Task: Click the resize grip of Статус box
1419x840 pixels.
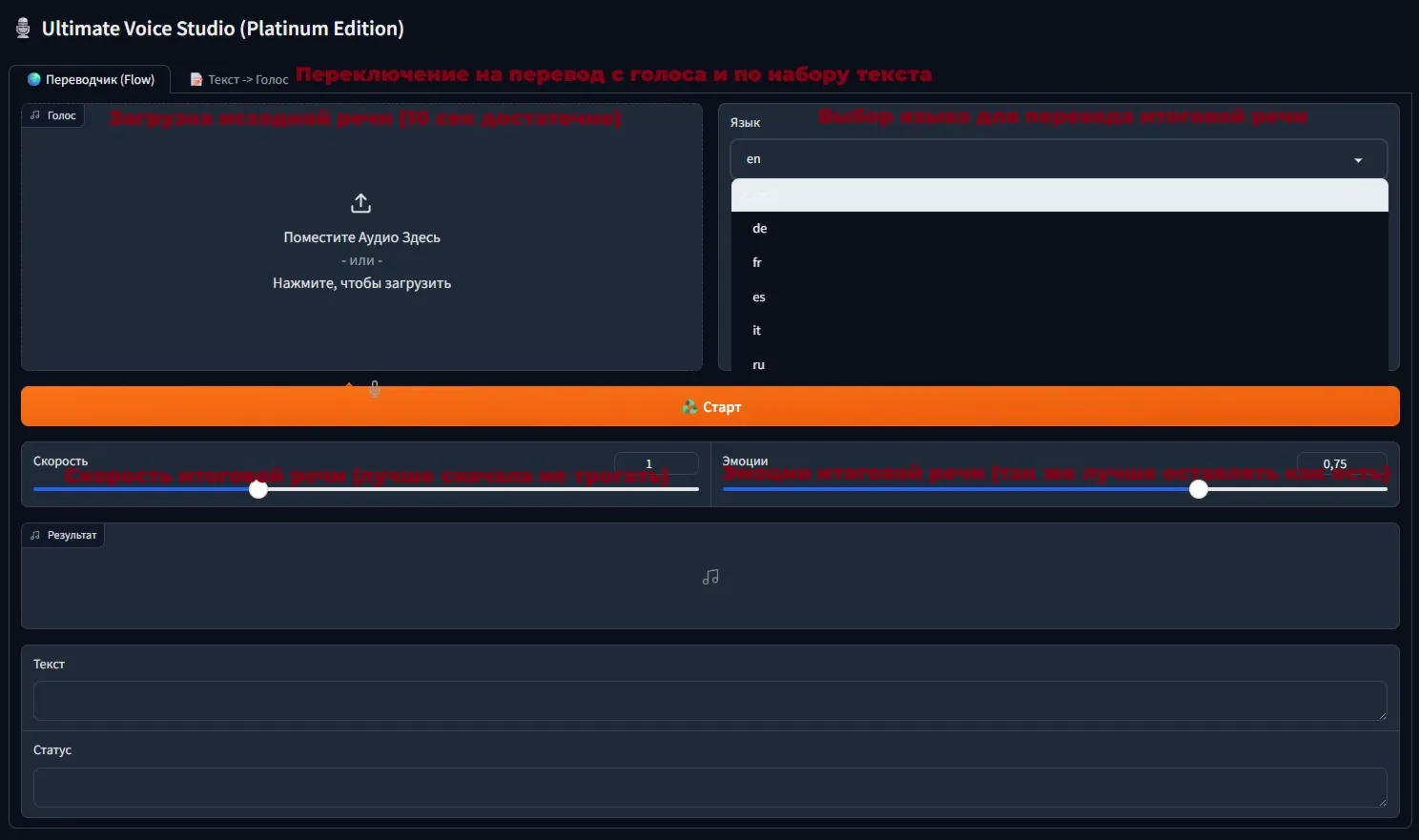Action: coord(1381,802)
